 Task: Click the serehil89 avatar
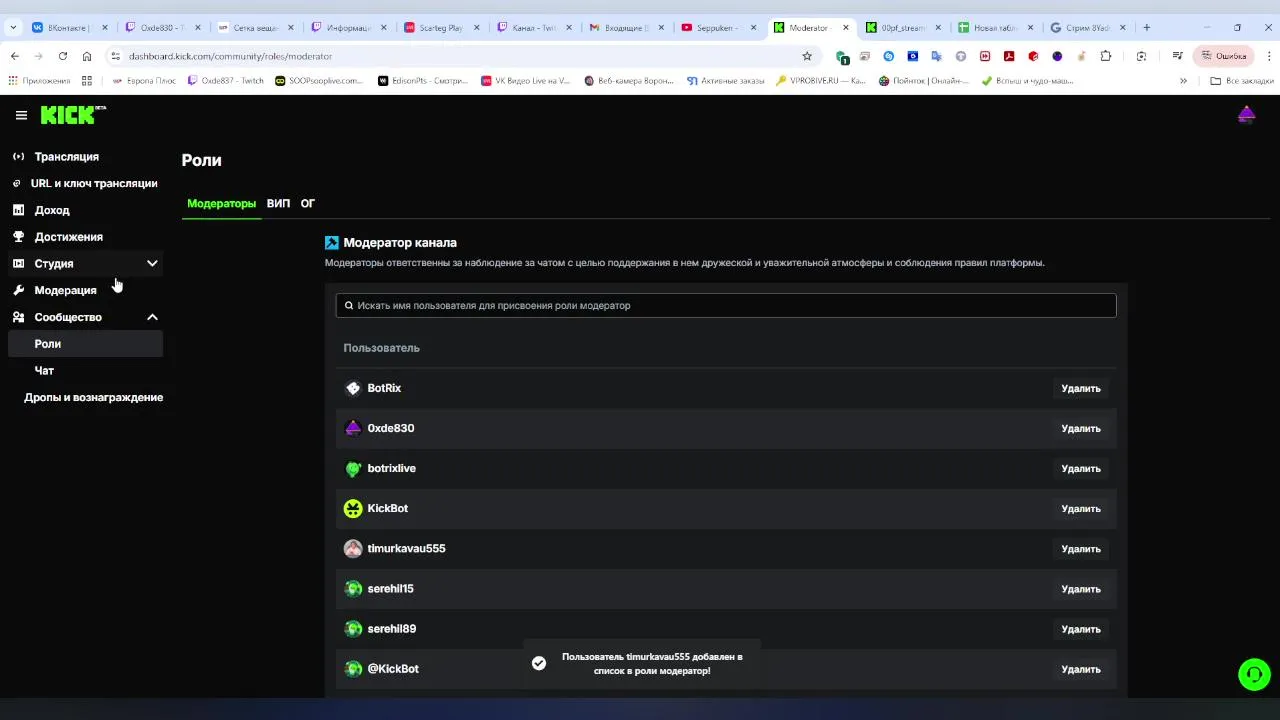(353, 629)
